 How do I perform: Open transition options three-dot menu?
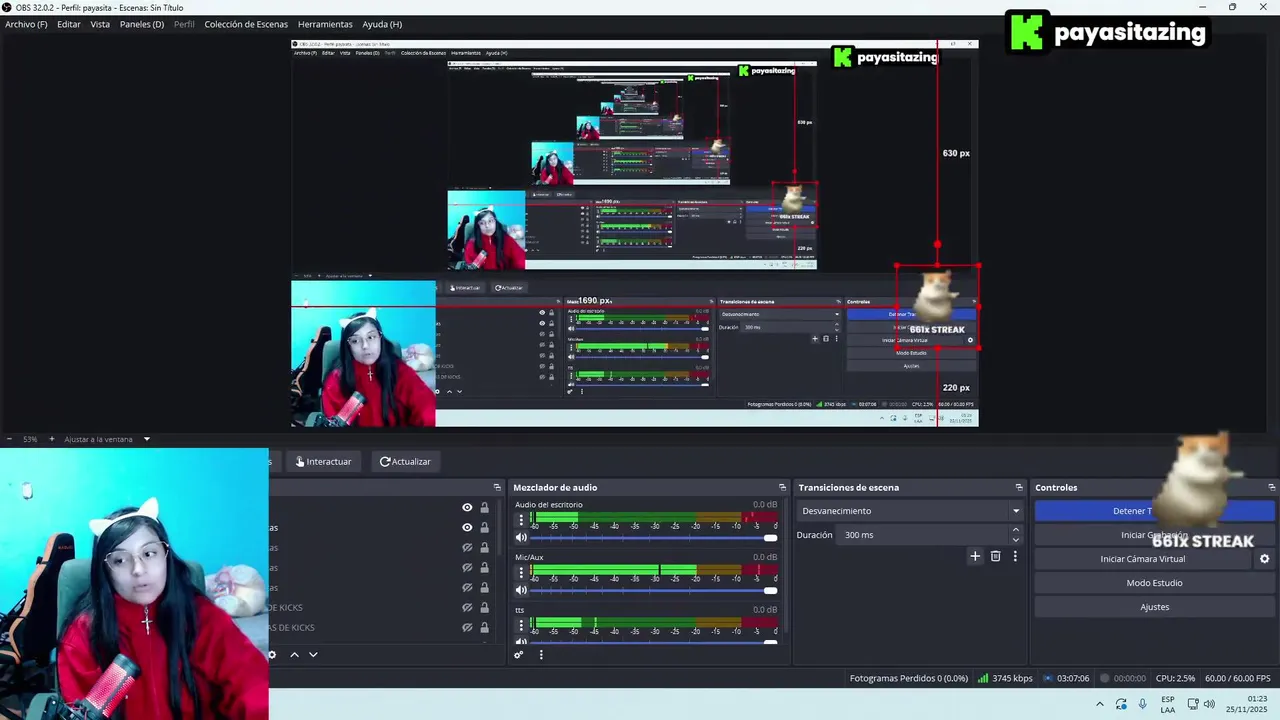(x=1015, y=556)
